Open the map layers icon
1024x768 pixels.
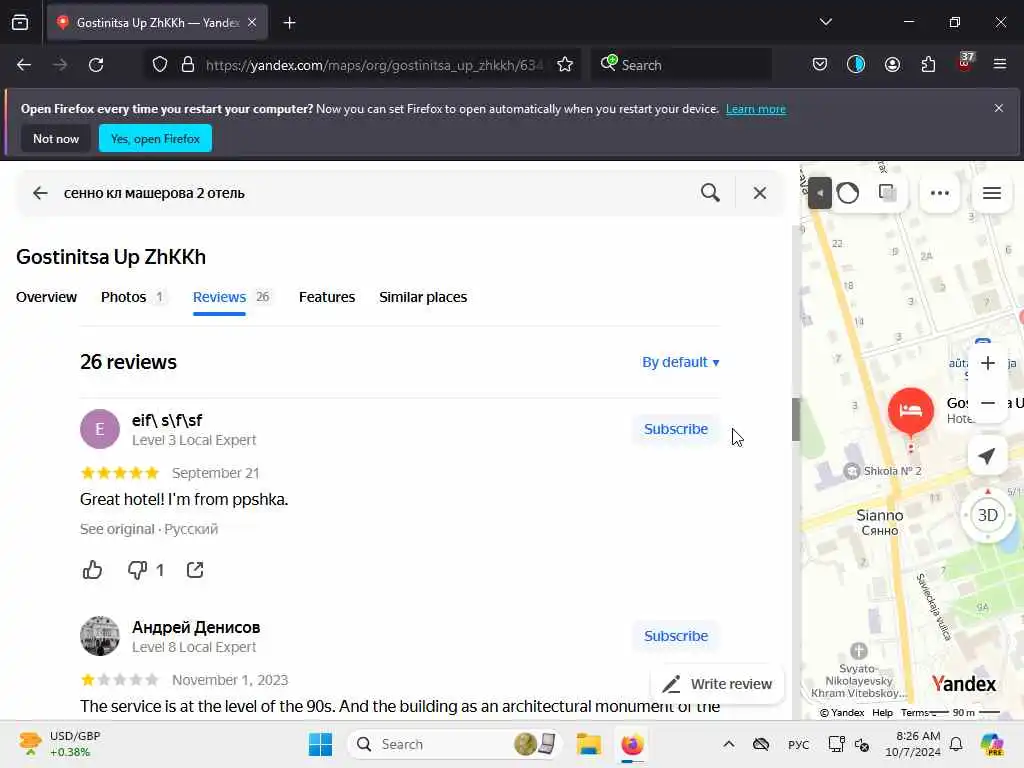[x=887, y=193]
